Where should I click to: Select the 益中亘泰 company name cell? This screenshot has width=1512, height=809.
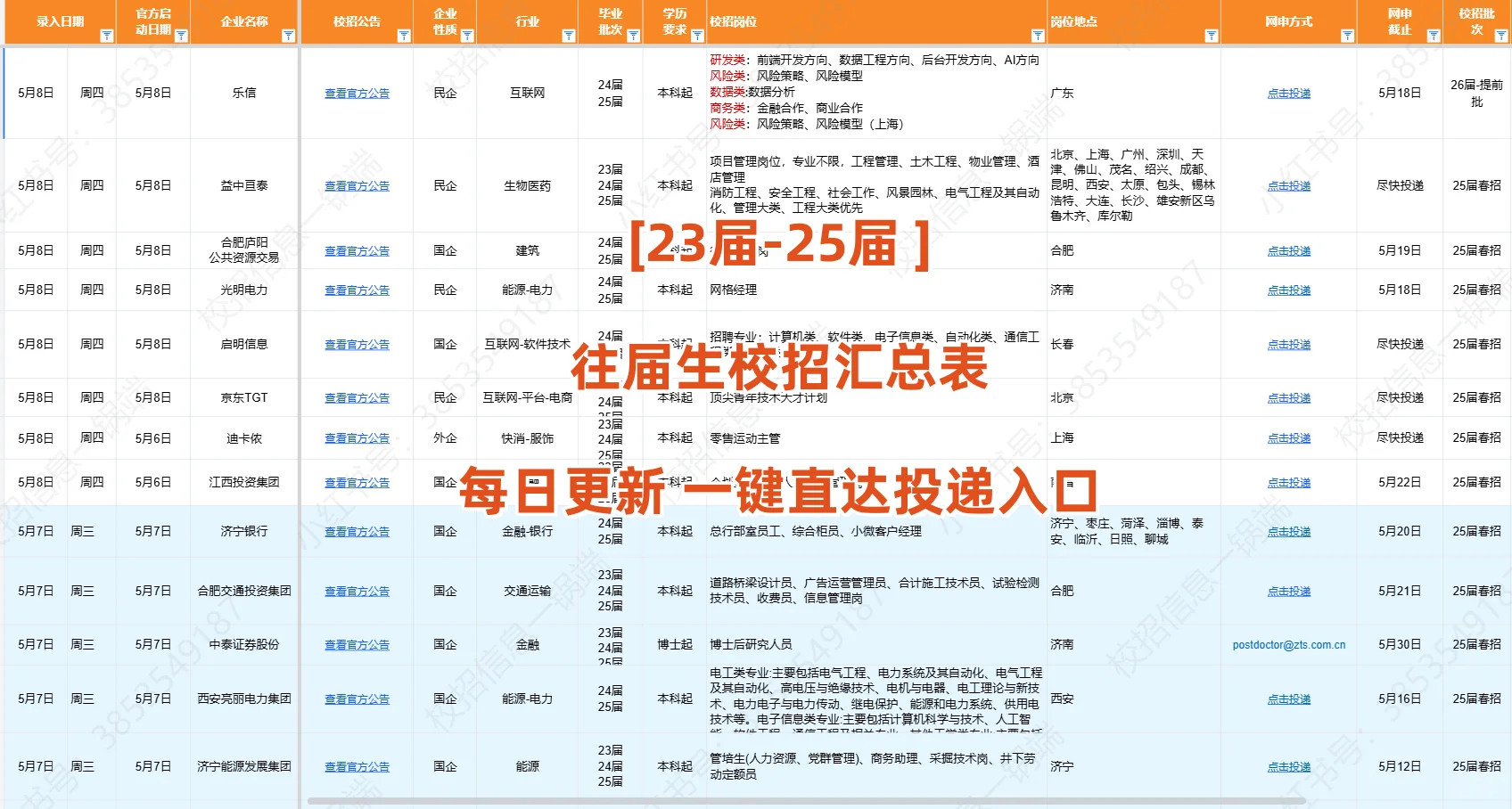pos(244,185)
